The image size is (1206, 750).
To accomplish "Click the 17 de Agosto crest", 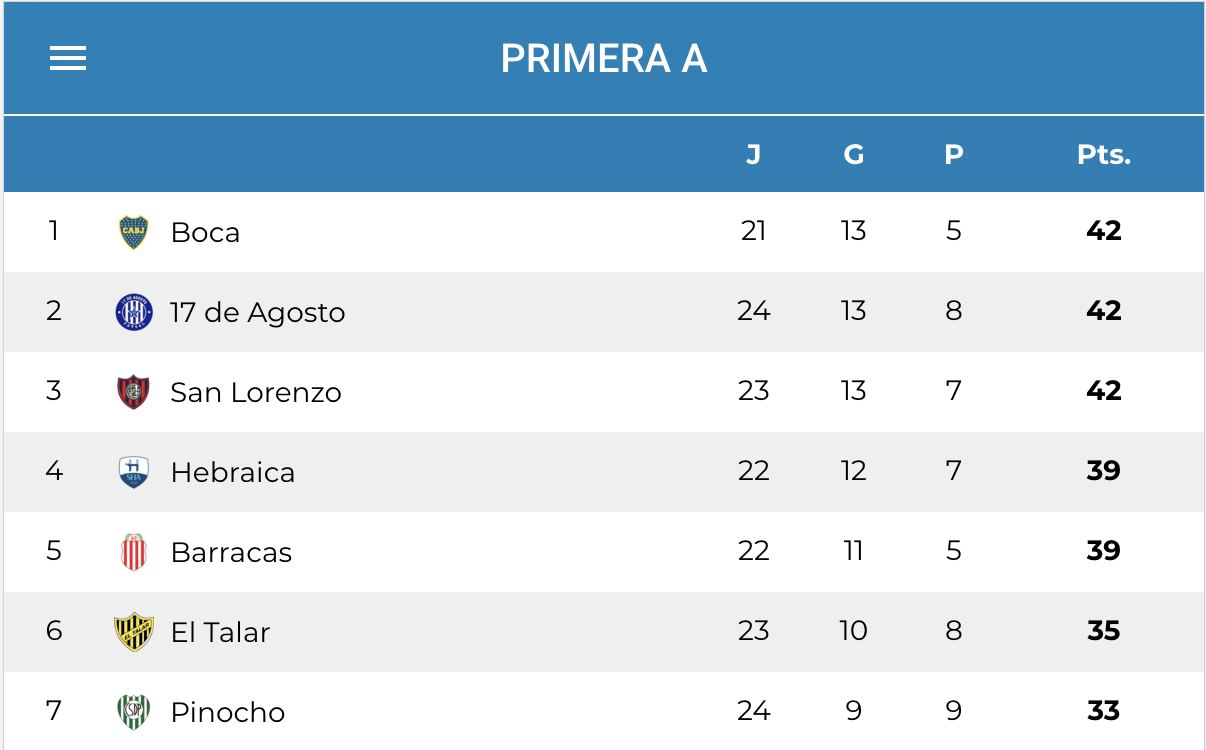I will [133, 312].
